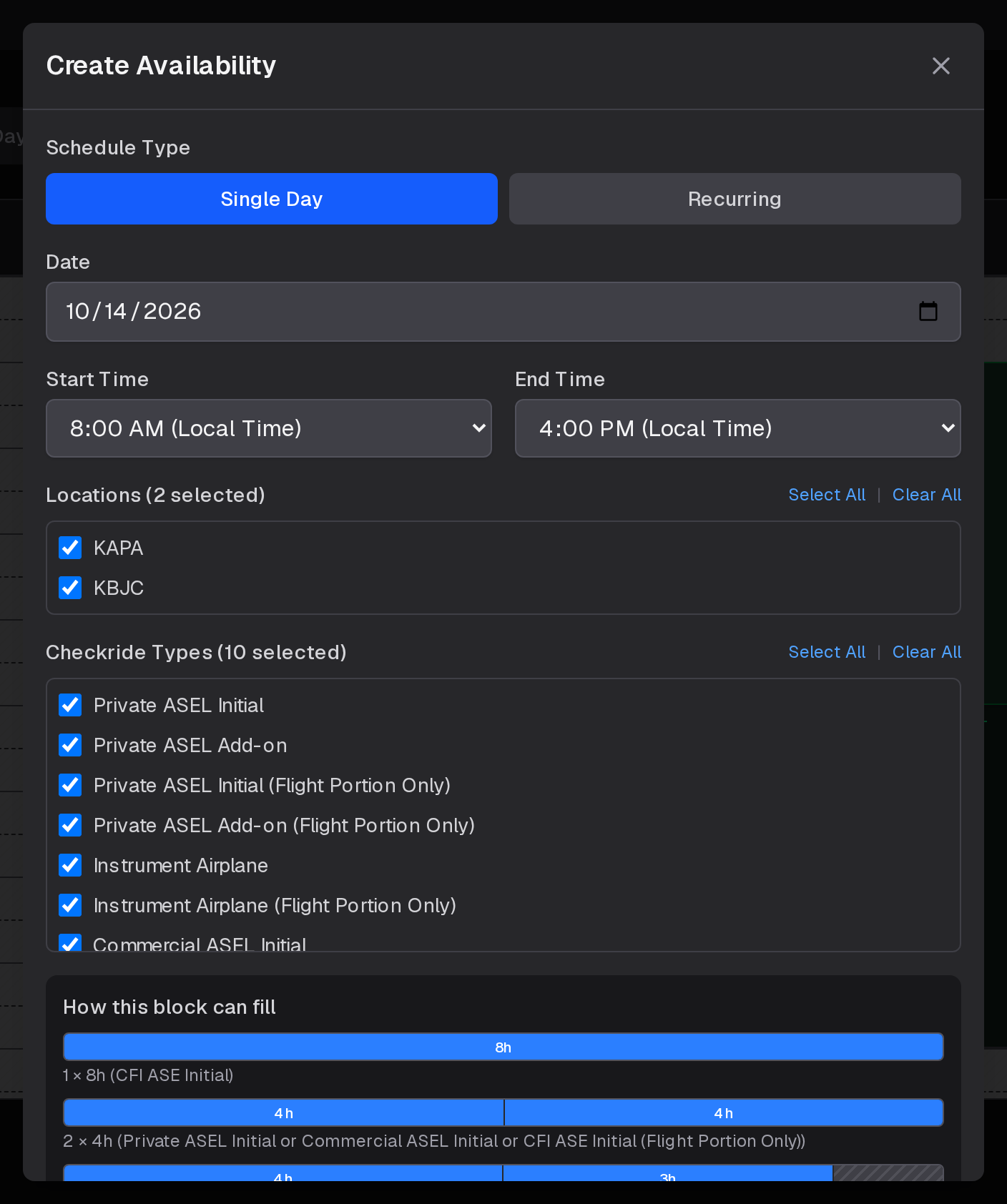The width and height of the screenshot is (1007, 1204).
Task: Open the Start Time dropdown
Action: tap(269, 428)
